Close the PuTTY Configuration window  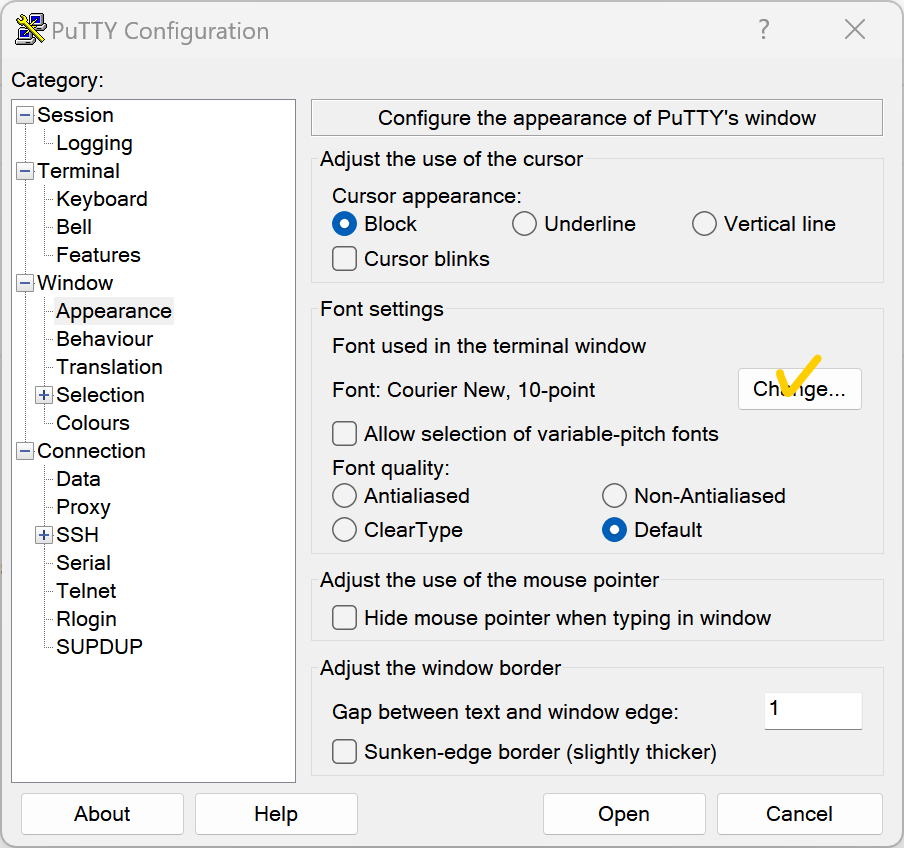pos(854,29)
